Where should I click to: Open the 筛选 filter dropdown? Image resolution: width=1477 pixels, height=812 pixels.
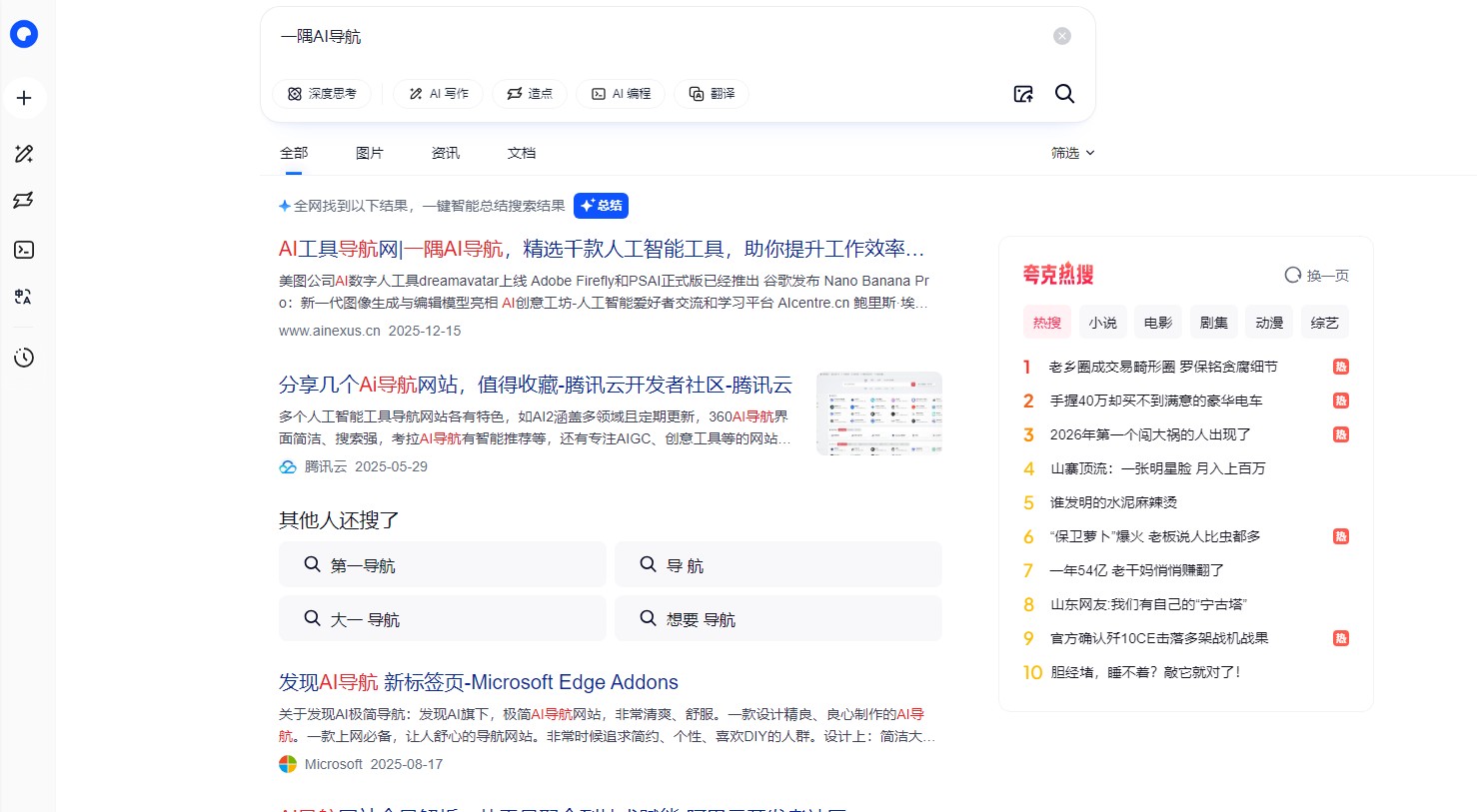(1072, 152)
